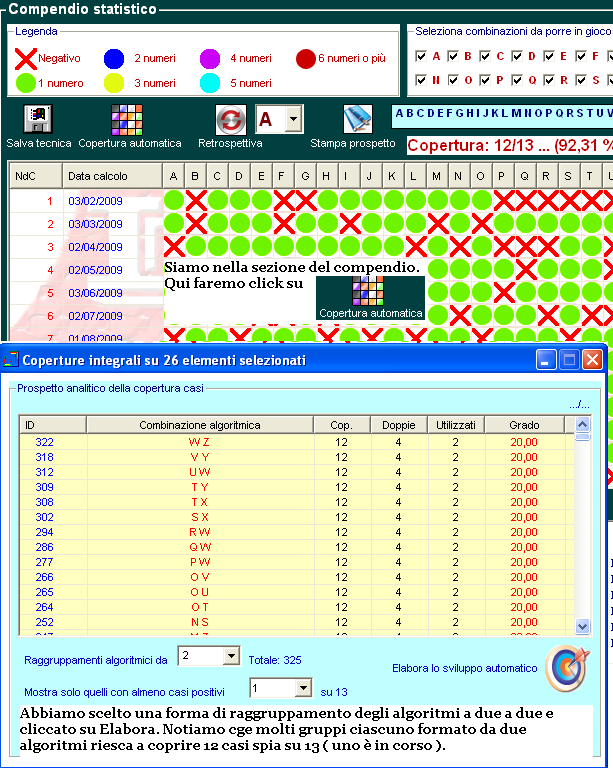Sort by Cop. column header
613x771 pixels.
coord(341,425)
